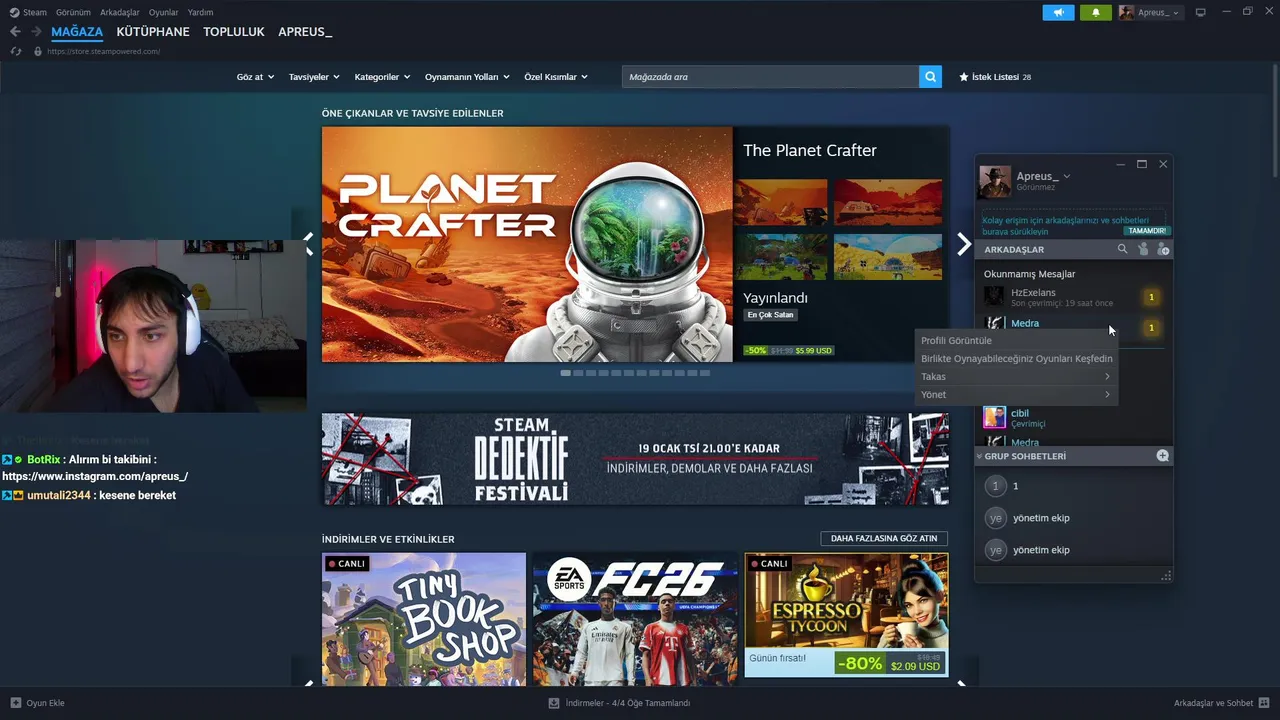
Task: Open İndirmeler 4/4 Öğe Tamamlandı
Action: [628, 703]
